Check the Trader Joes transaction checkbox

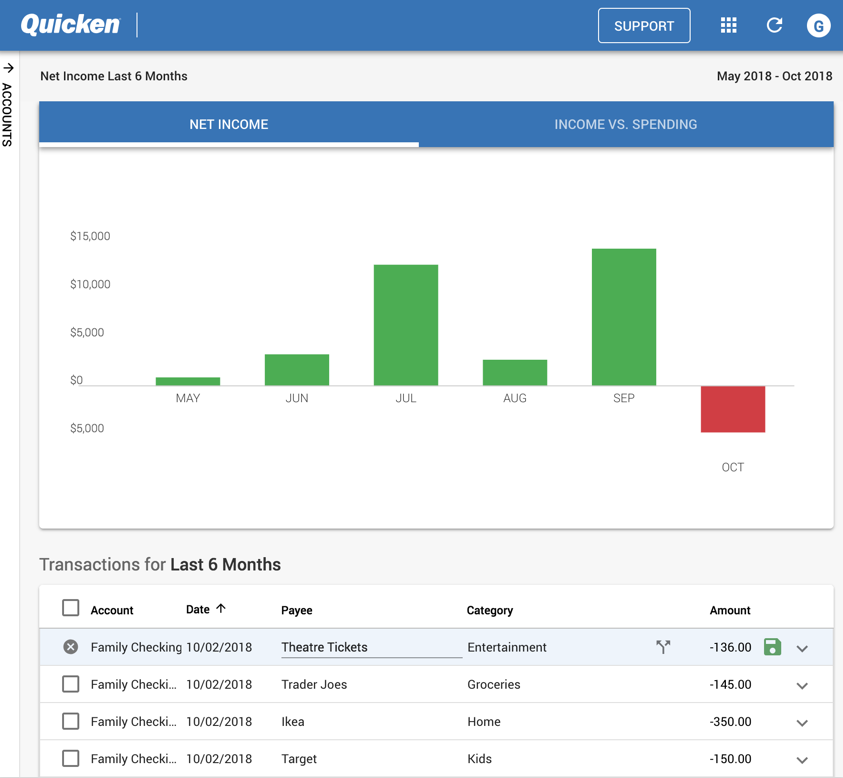pos(70,684)
